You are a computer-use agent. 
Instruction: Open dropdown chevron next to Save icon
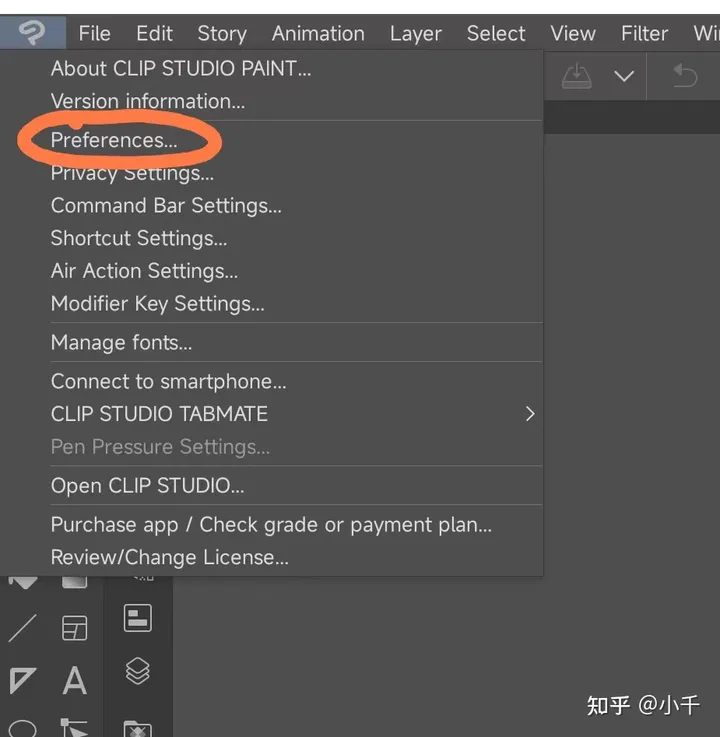coord(624,77)
